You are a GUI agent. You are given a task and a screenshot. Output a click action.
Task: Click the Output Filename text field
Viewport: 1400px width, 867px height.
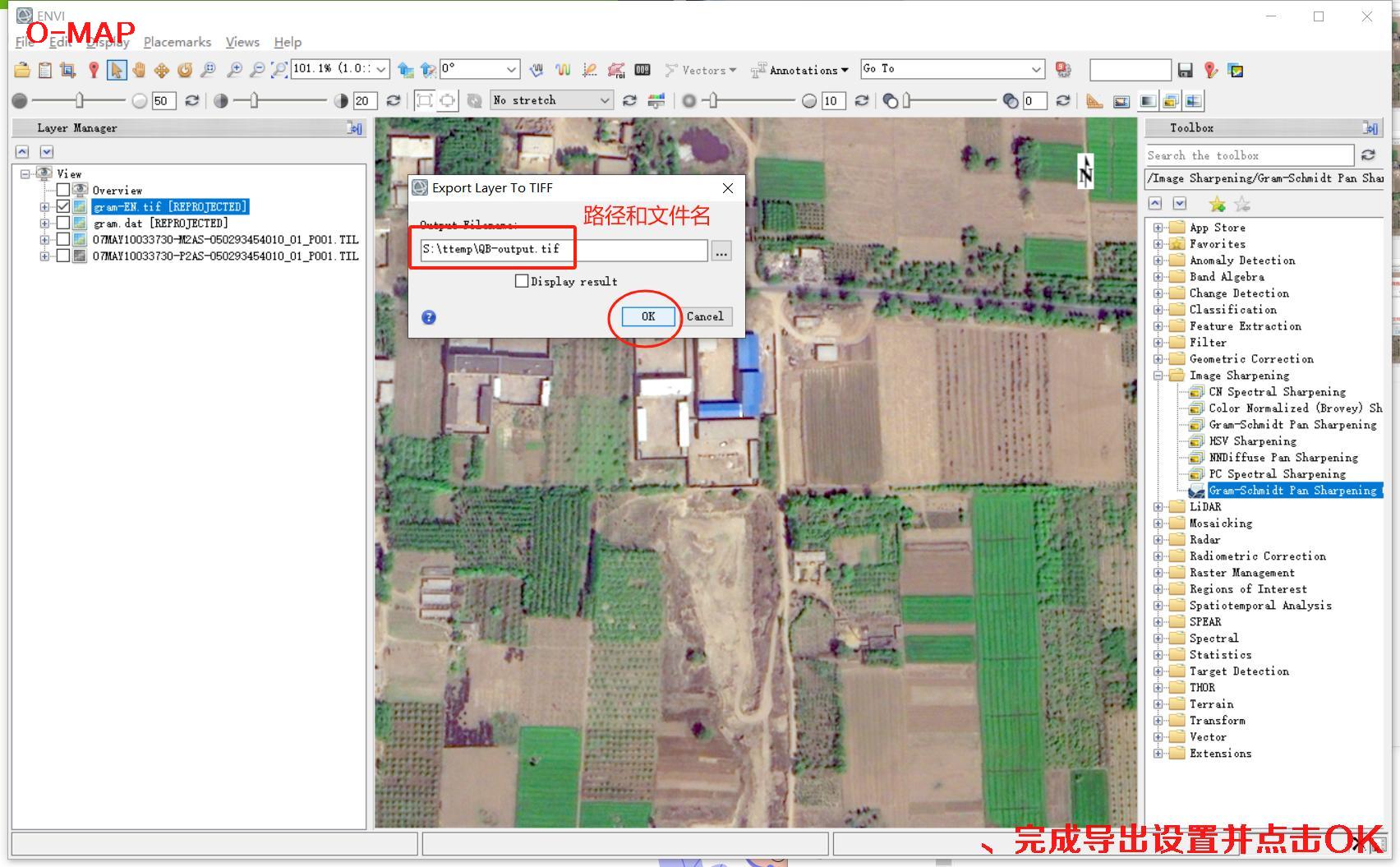[563, 250]
